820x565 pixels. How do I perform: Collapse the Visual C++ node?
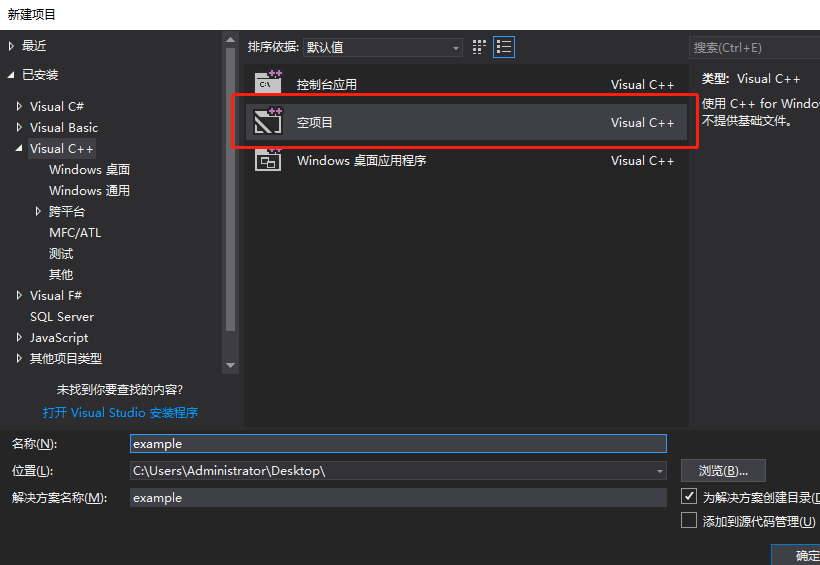pos(19,149)
